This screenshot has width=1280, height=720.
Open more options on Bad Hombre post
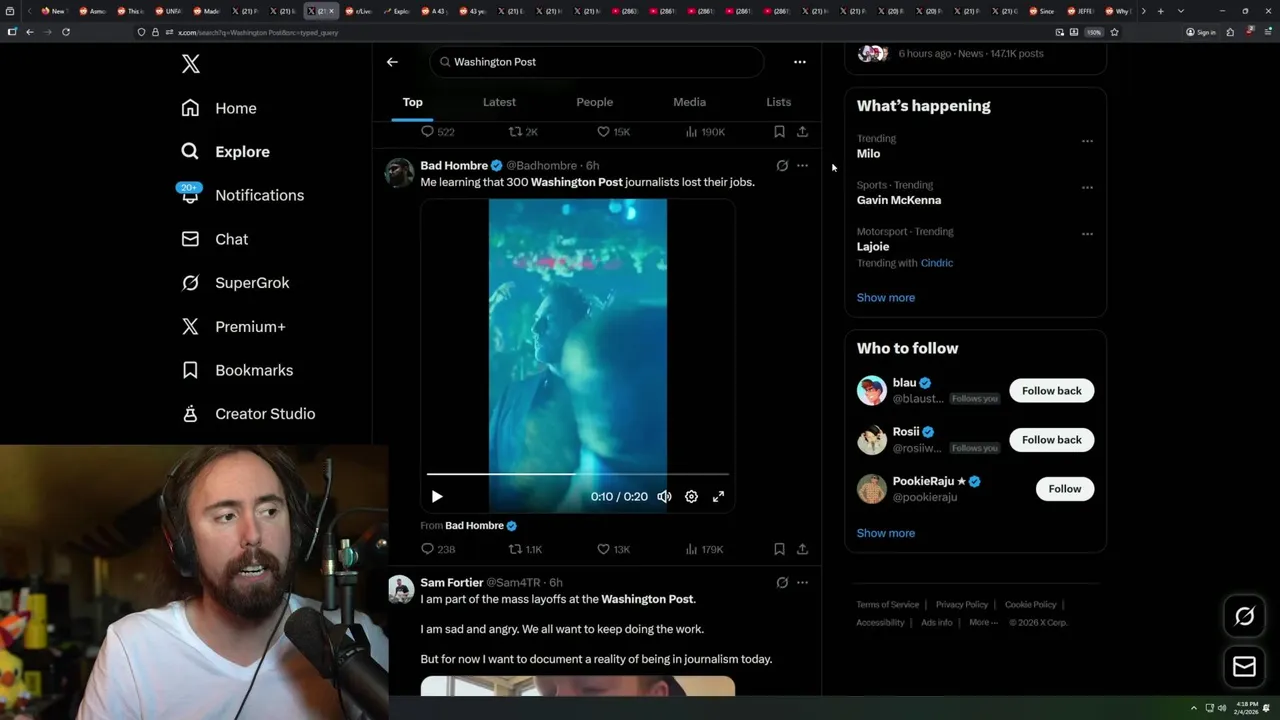802,166
